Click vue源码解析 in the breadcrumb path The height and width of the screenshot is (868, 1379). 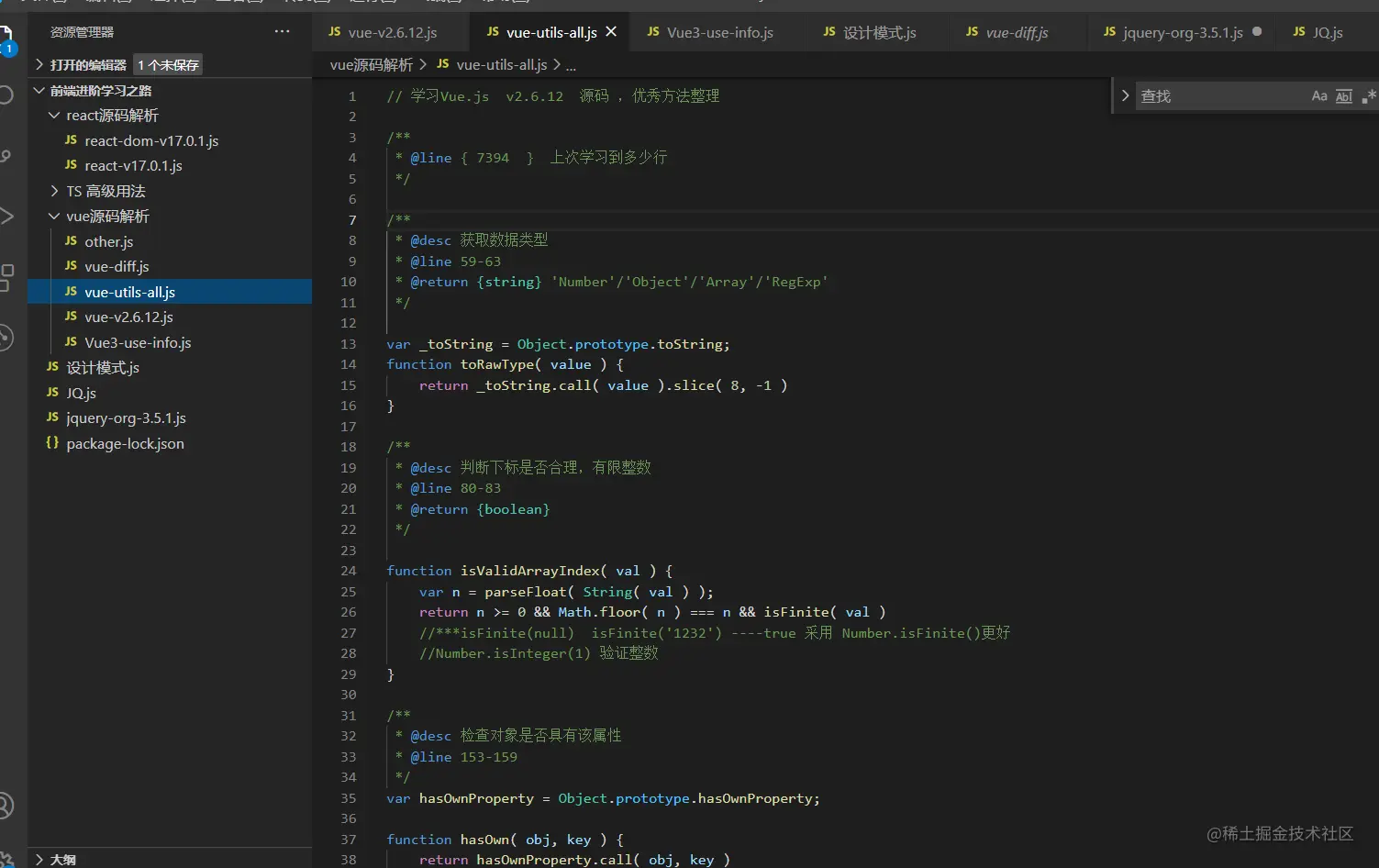pos(371,65)
